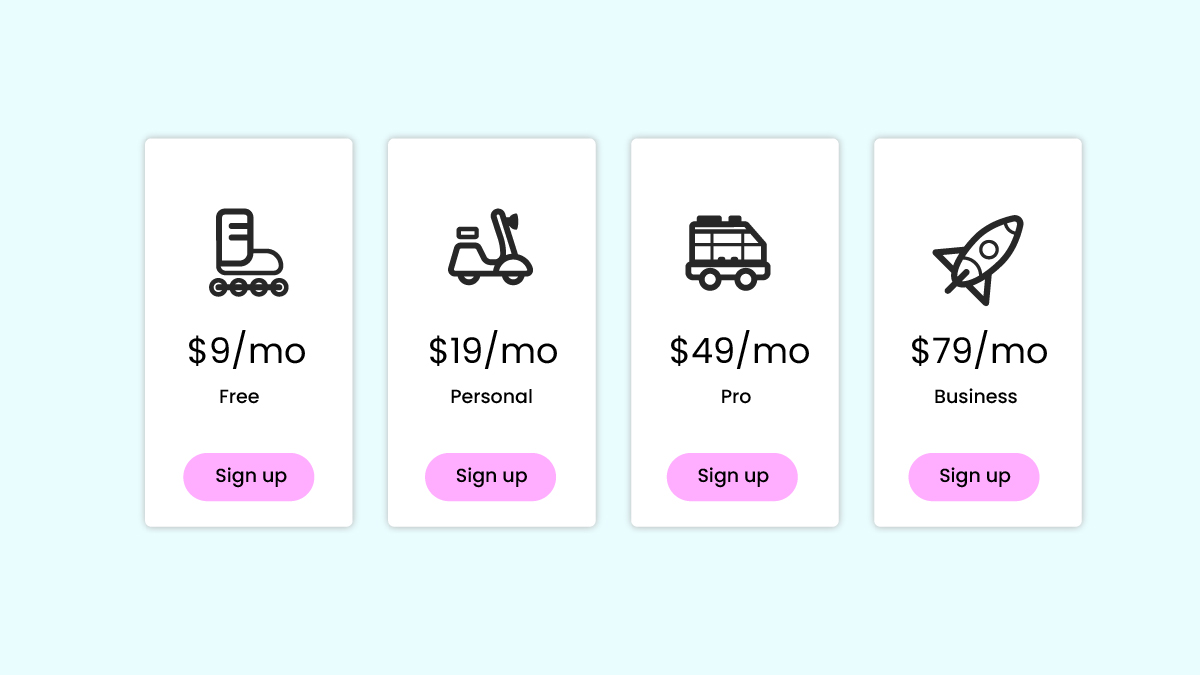This screenshot has width=1200, height=675.
Task: Click the Personal plan label
Action: pos(491,397)
